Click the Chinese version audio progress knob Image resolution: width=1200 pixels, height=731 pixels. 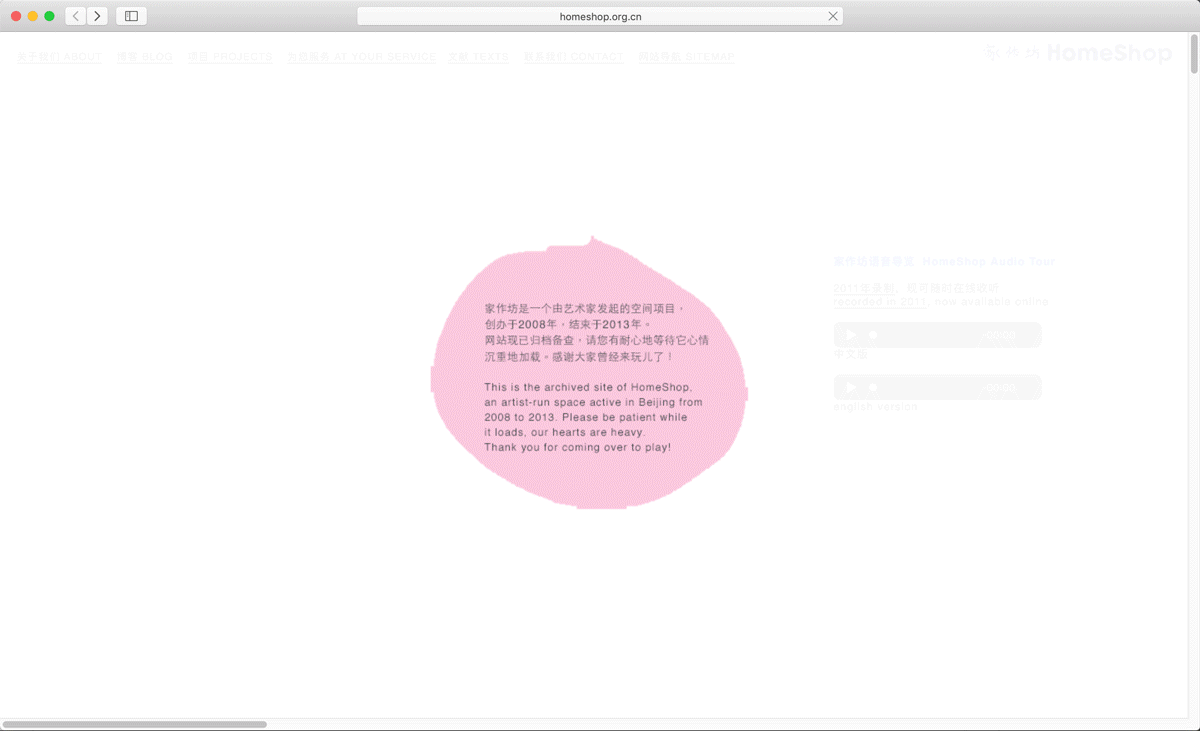coord(873,335)
